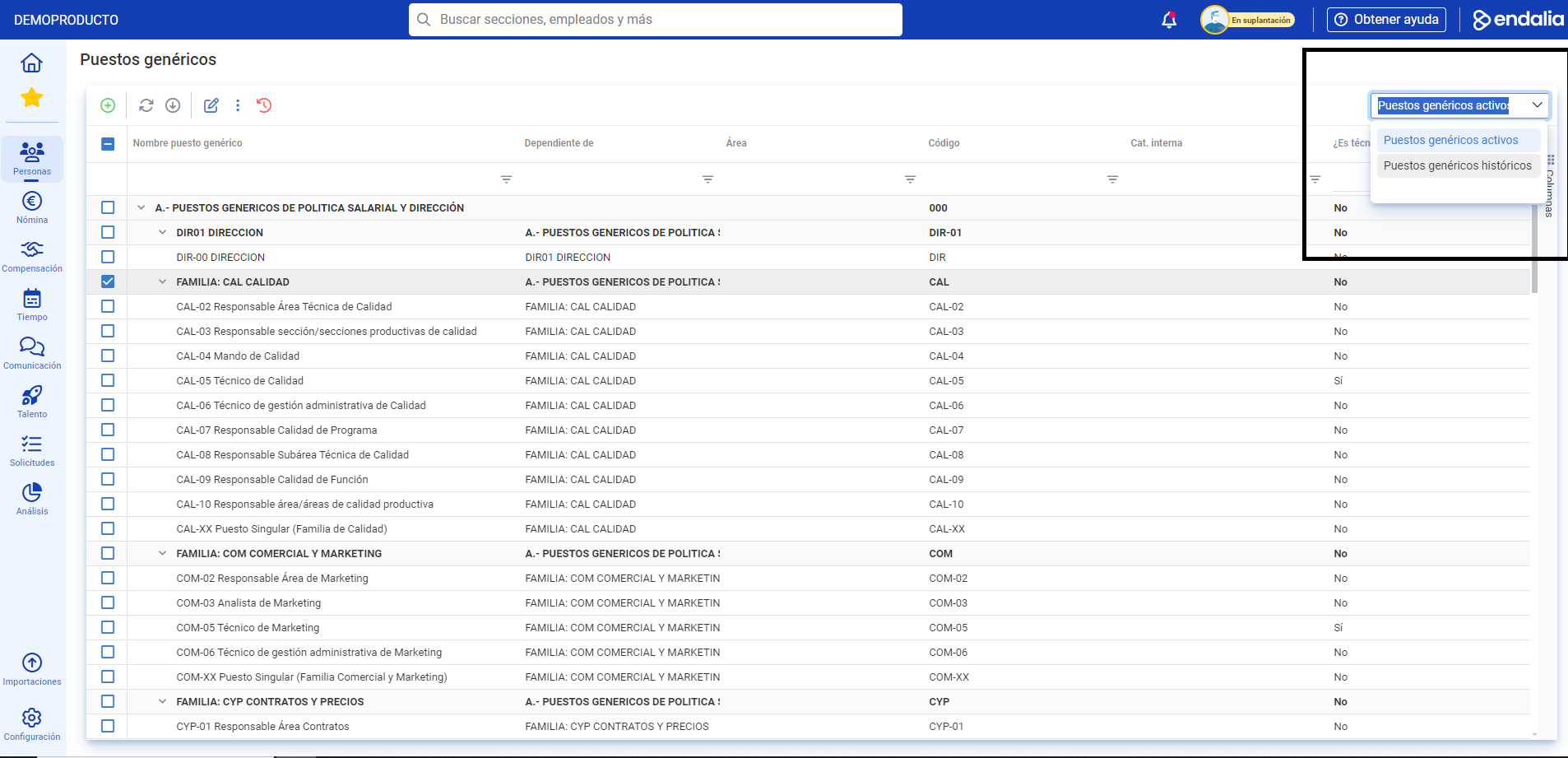Open the Home icon in sidebar

31,63
